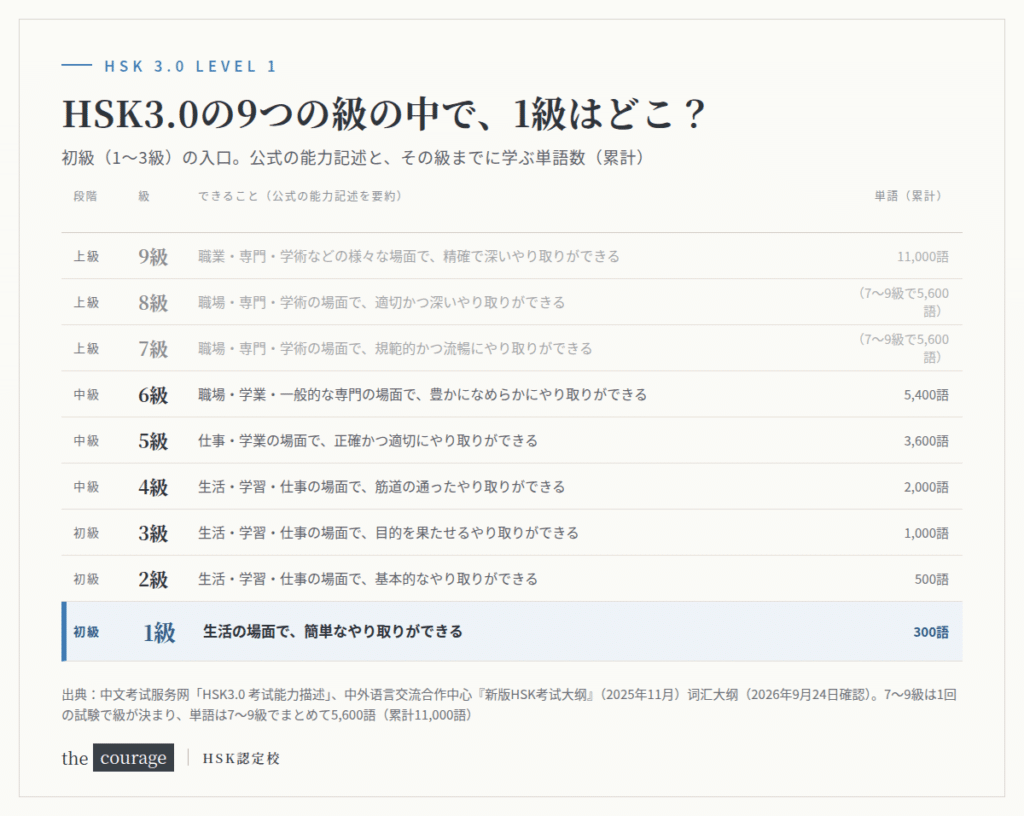Click the 9級 description '精確で深いやり取りができる'
Viewport: 1024px width, 816px height.
point(531,257)
